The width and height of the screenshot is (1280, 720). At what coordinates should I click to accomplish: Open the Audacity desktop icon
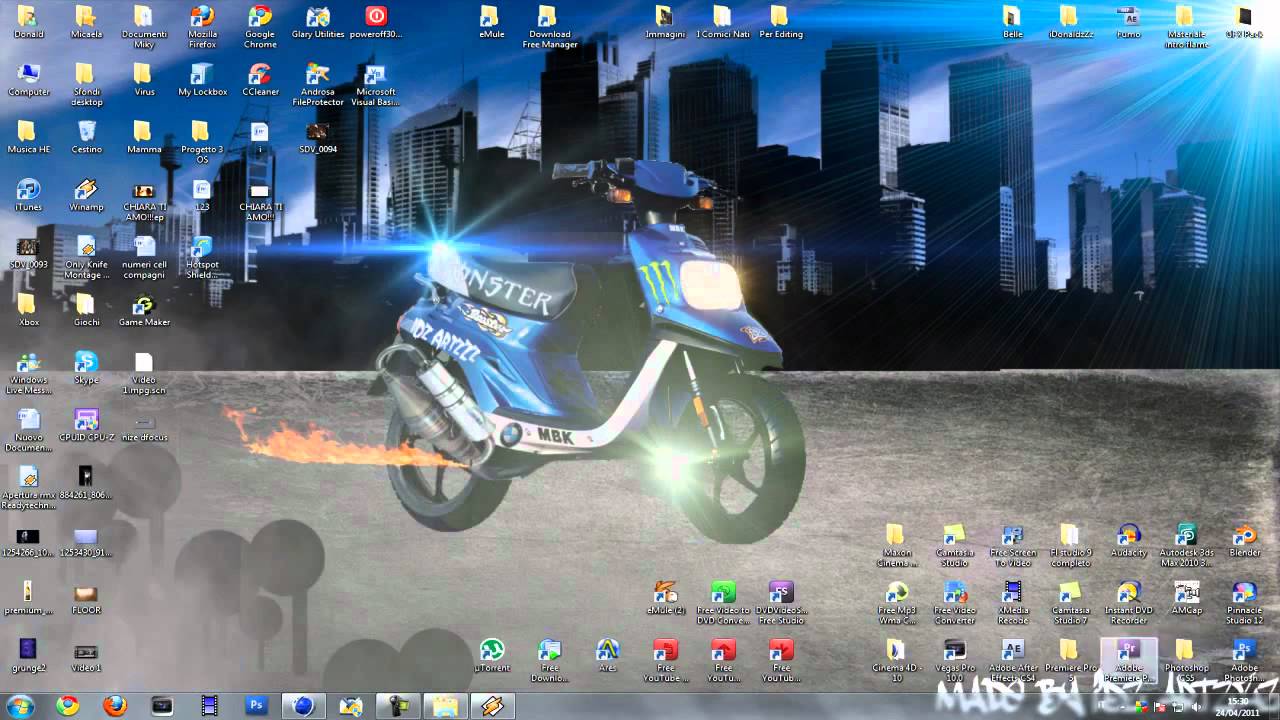(1128, 541)
